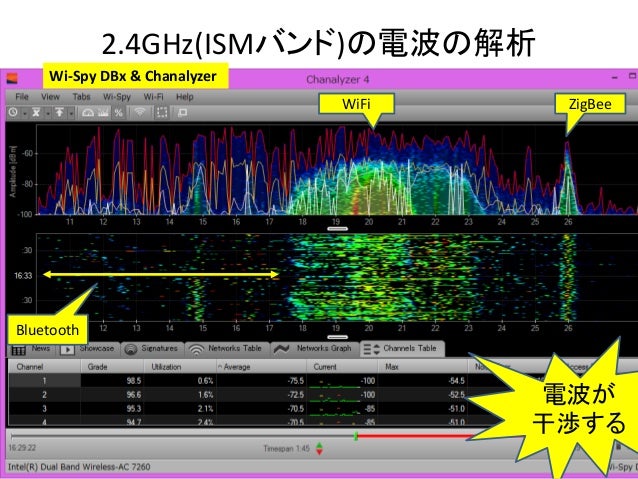Adjust Timespan with red-green arrow stepper
This screenshot has height=479, width=638.
coord(319,449)
